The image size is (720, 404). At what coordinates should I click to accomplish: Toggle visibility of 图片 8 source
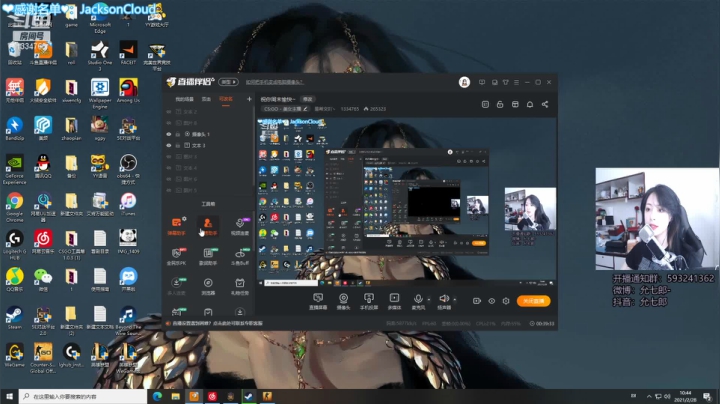coord(169,123)
